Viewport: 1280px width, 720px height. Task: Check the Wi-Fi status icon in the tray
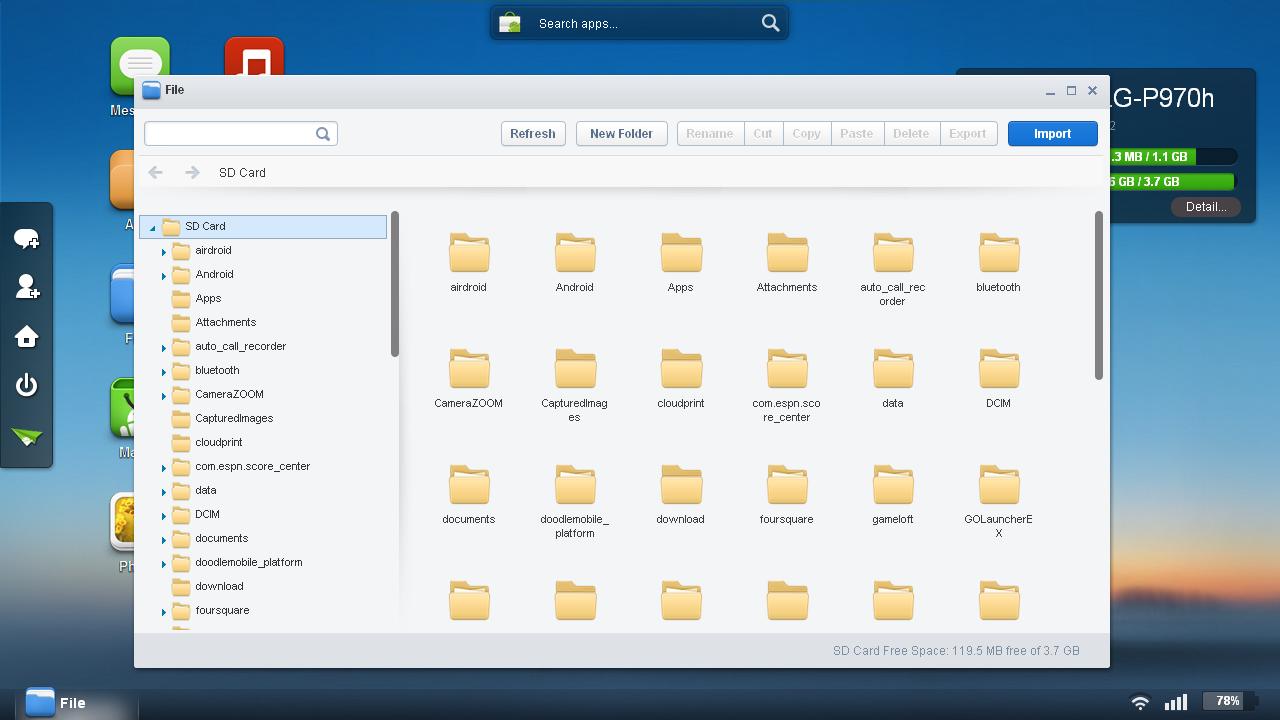(1139, 702)
